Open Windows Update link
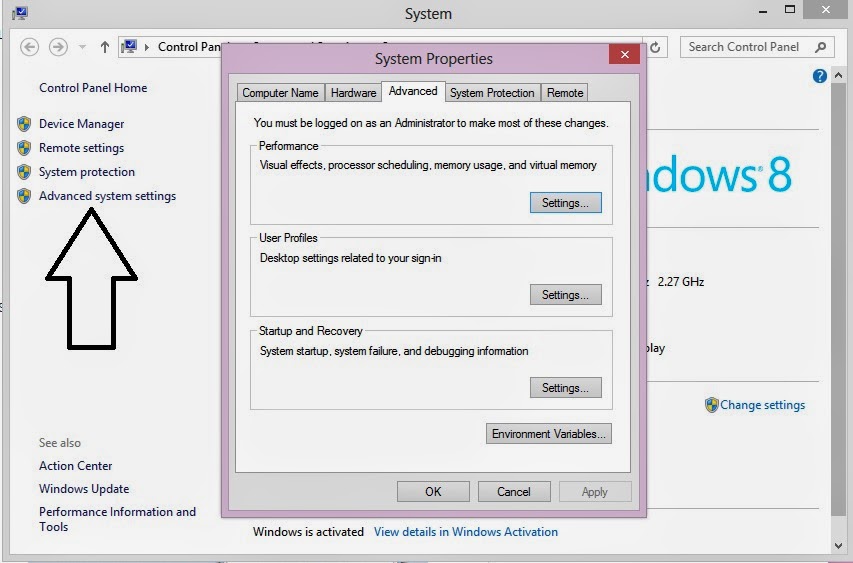The image size is (853, 563). tap(84, 488)
